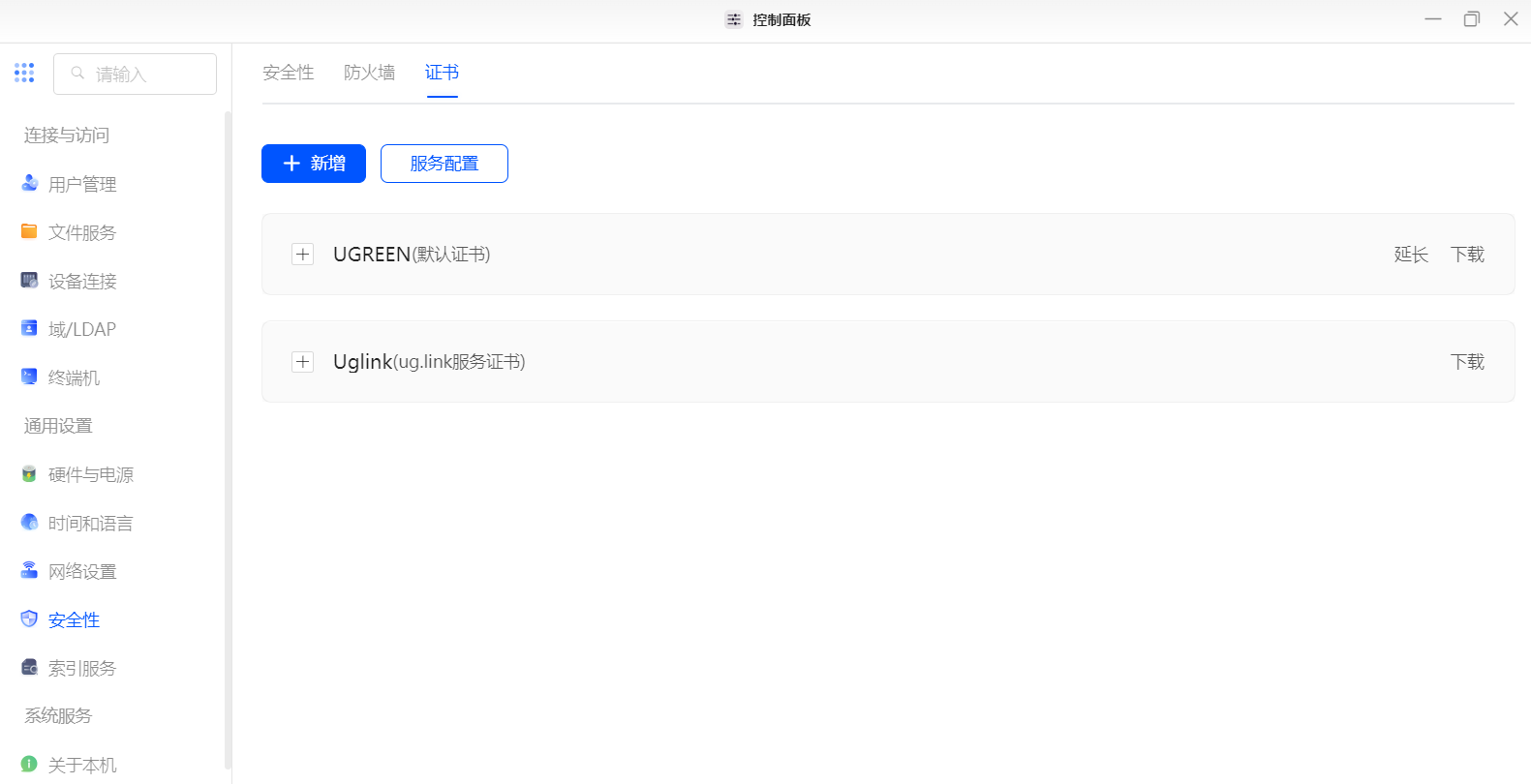Open 用户管理 via its user icon

pyautogui.click(x=29, y=183)
